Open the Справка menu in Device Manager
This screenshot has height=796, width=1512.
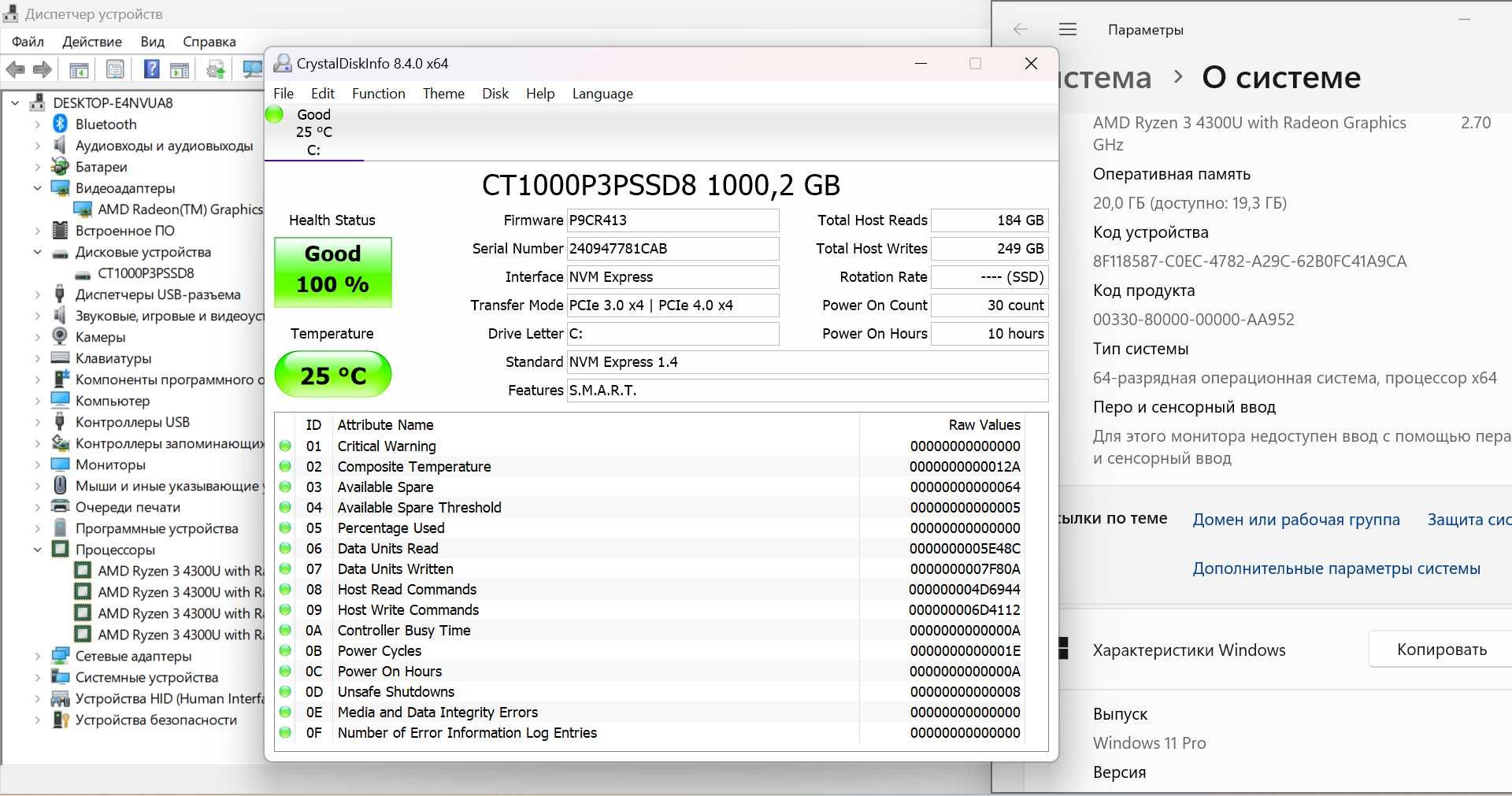pyautogui.click(x=209, y=41)
